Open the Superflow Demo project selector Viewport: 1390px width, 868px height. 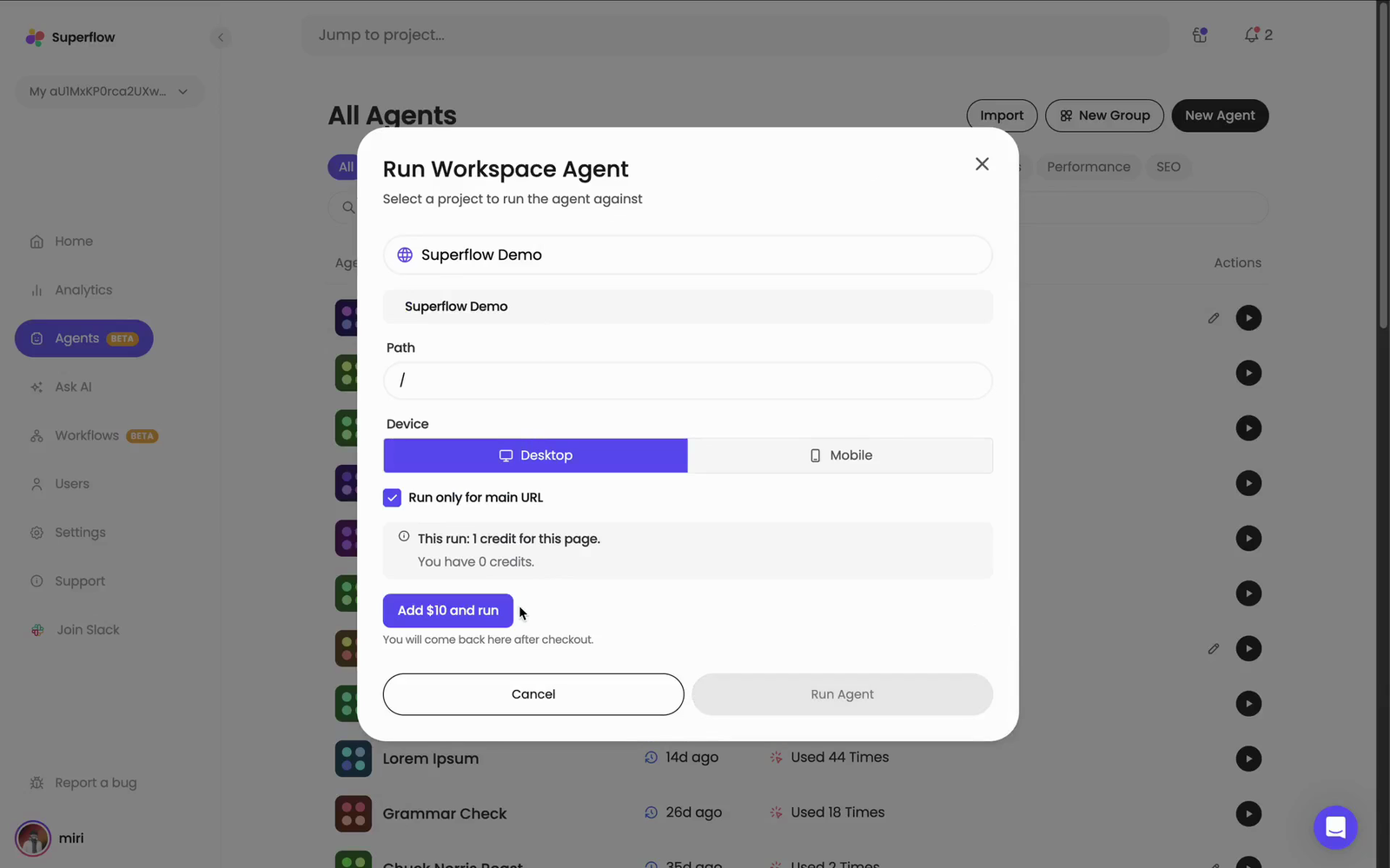tap(688, 255)
